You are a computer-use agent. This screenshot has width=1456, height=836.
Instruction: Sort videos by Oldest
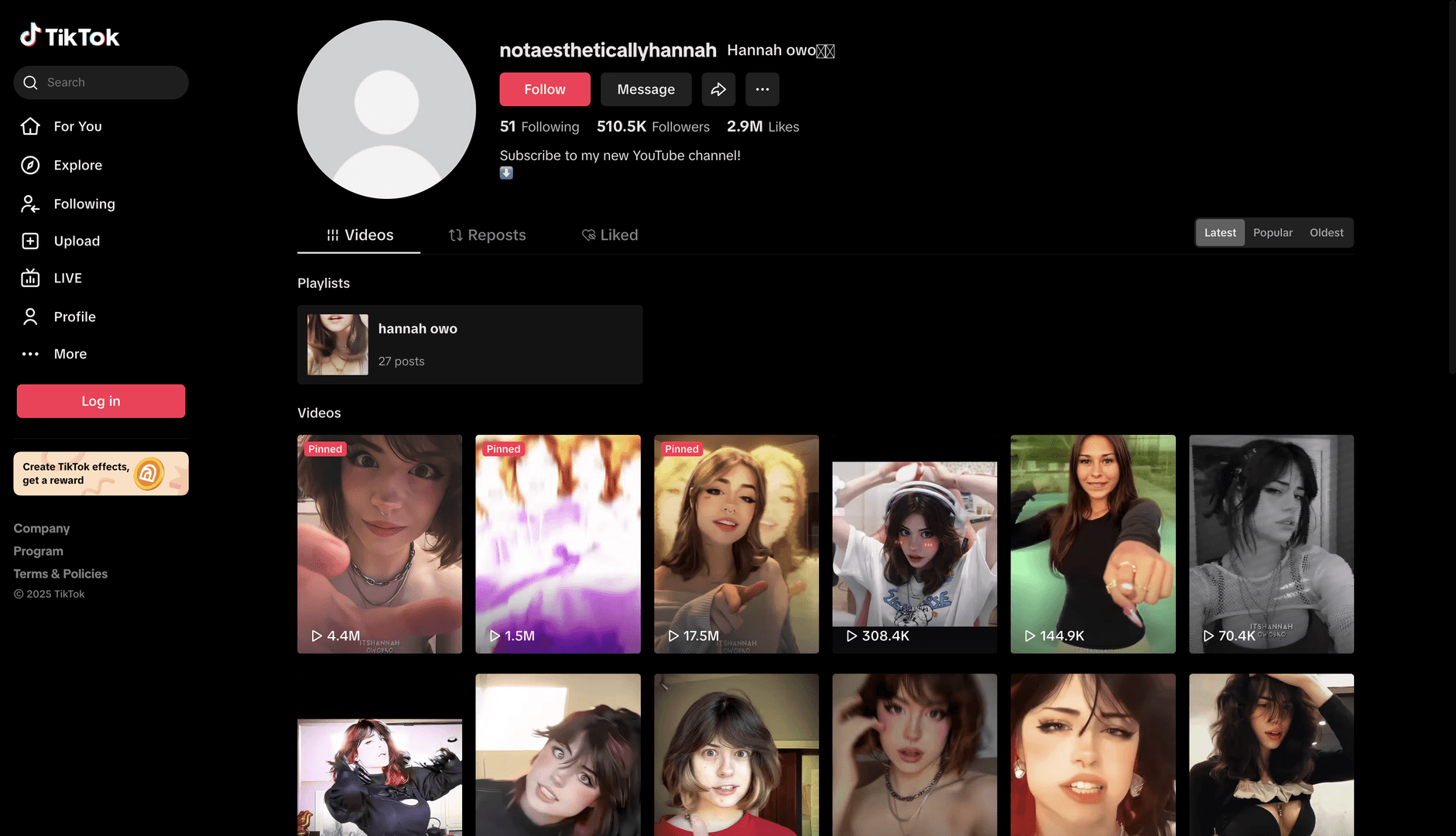coord(1326,232)
